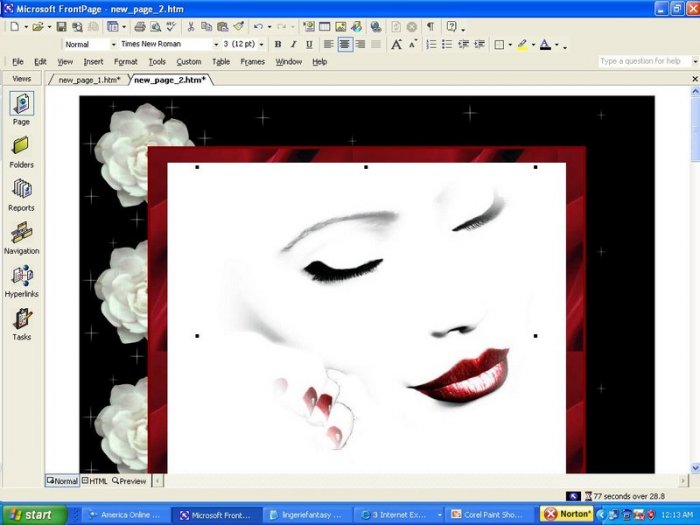Open Hyperlinks view in Views bar
This screenshot has width=700, height=525.
pos(21,281)
